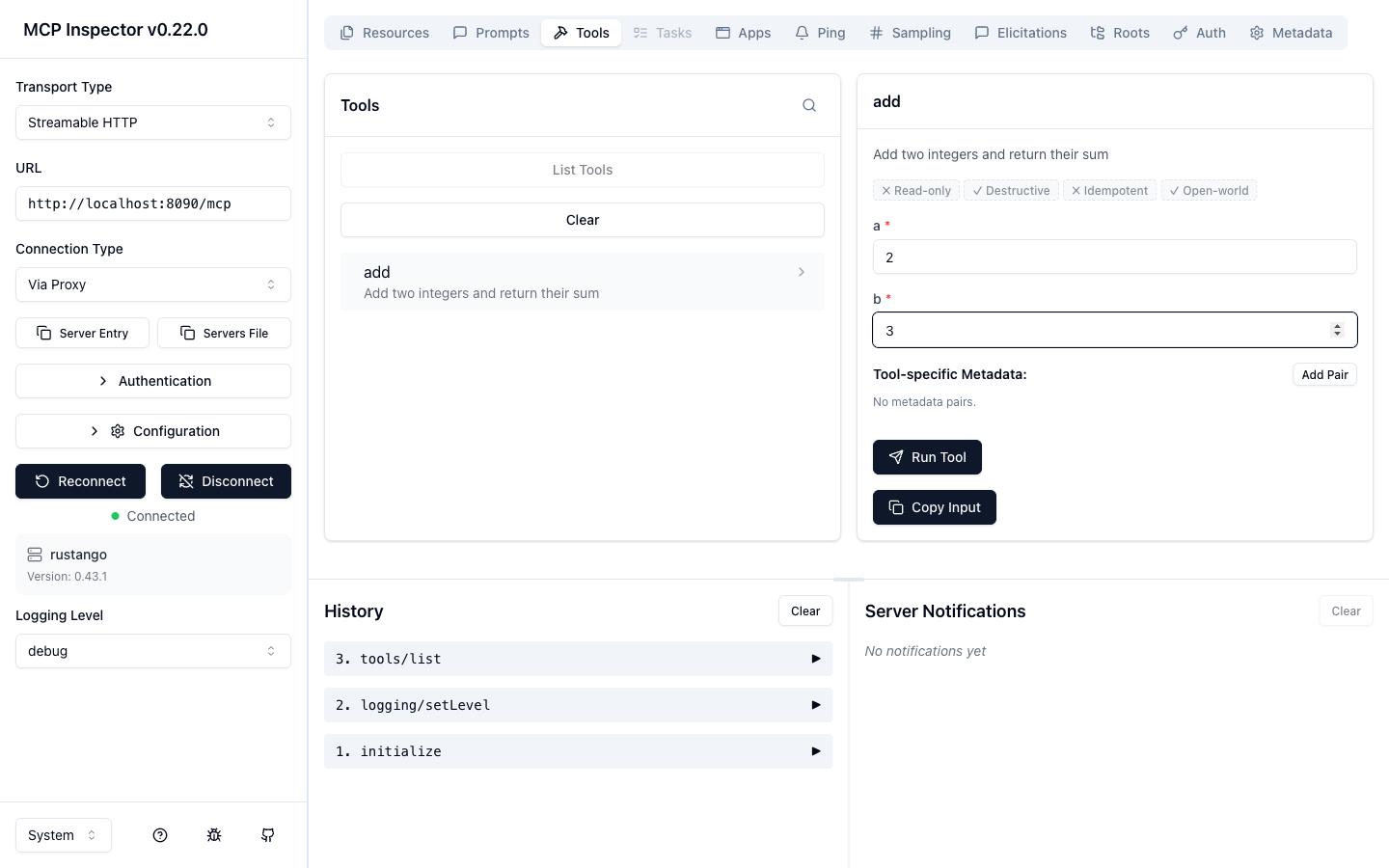The width and height of the screenshot is (1389, 868).
Task: Click the gear icon in Configuration
Action: click(118, 431)
